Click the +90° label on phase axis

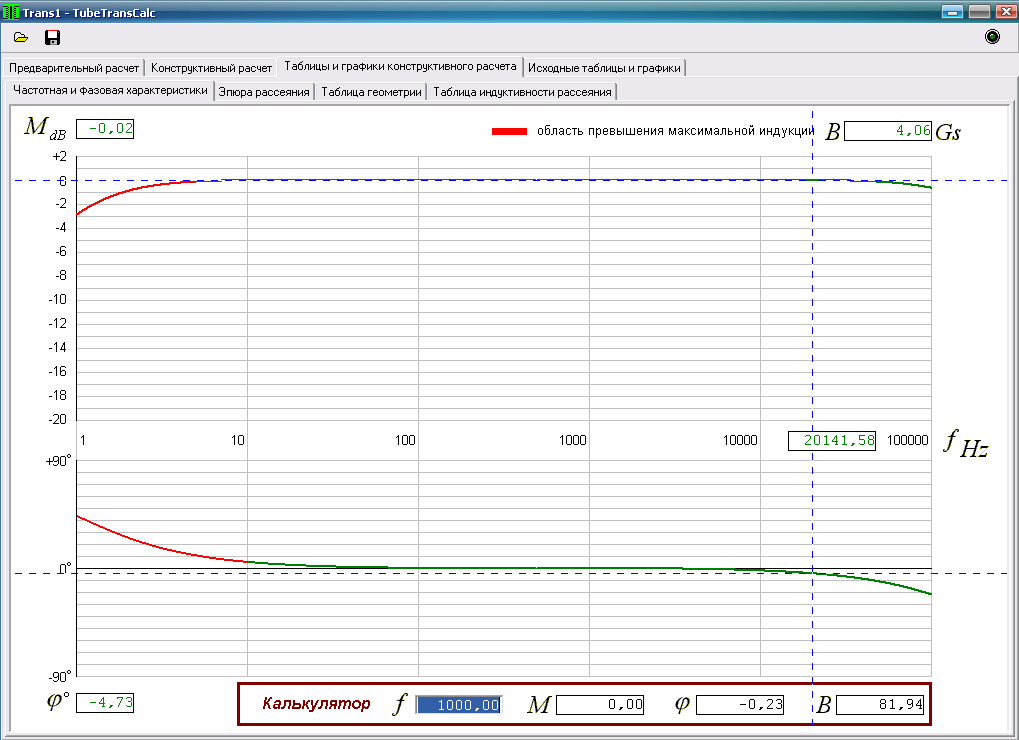pos(58,461)
